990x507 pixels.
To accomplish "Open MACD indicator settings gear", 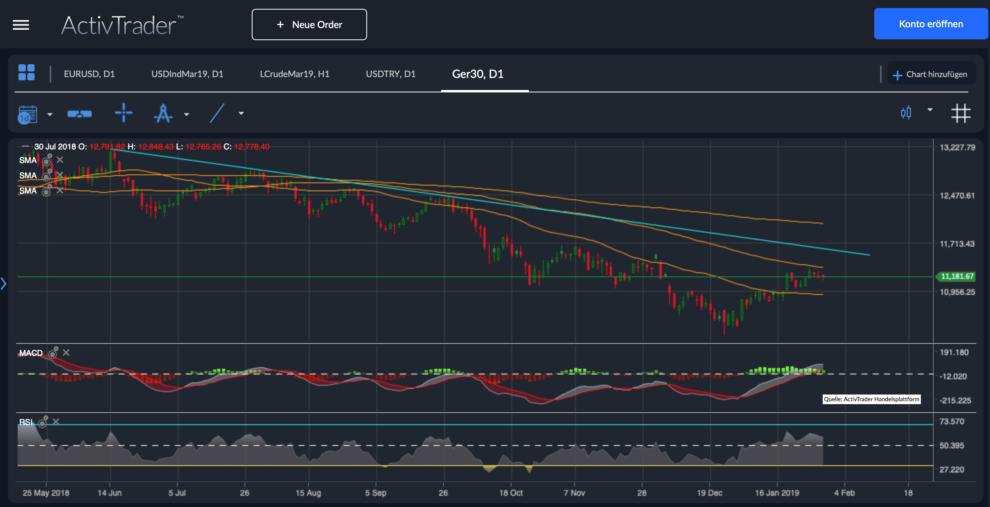I will point(54,352).
